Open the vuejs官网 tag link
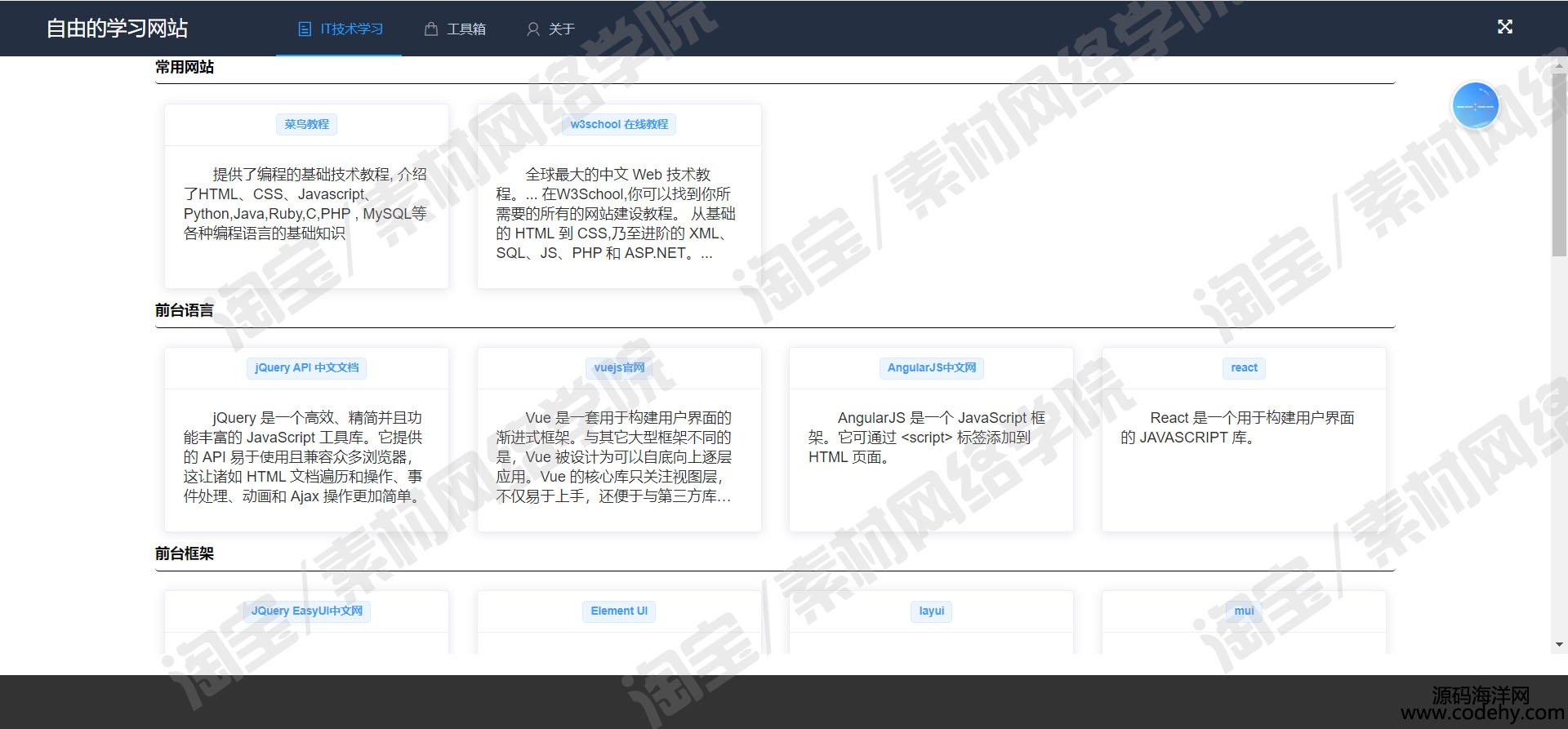The width and height of the screenshot is (1568, 729). click(619, 367)
